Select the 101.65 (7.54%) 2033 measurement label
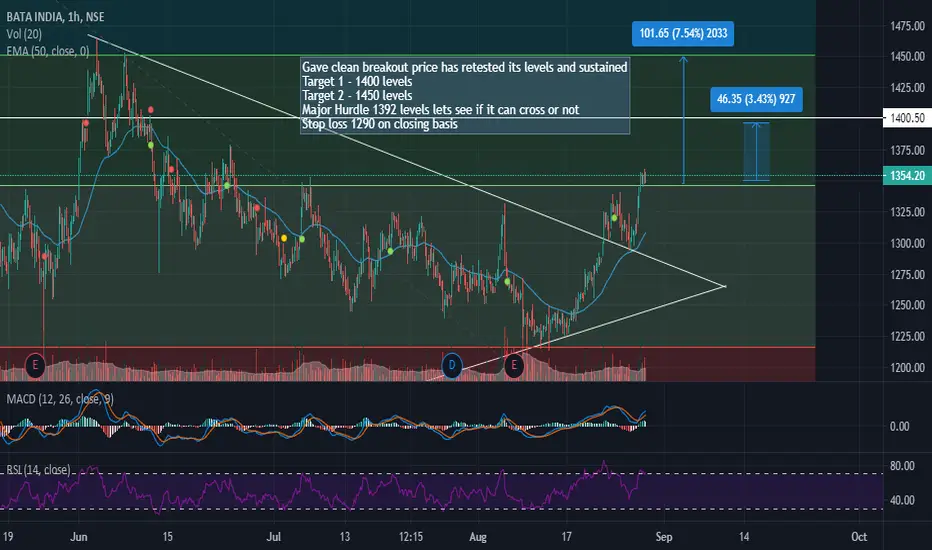This screenshot has width=932, height=550. 683,33
